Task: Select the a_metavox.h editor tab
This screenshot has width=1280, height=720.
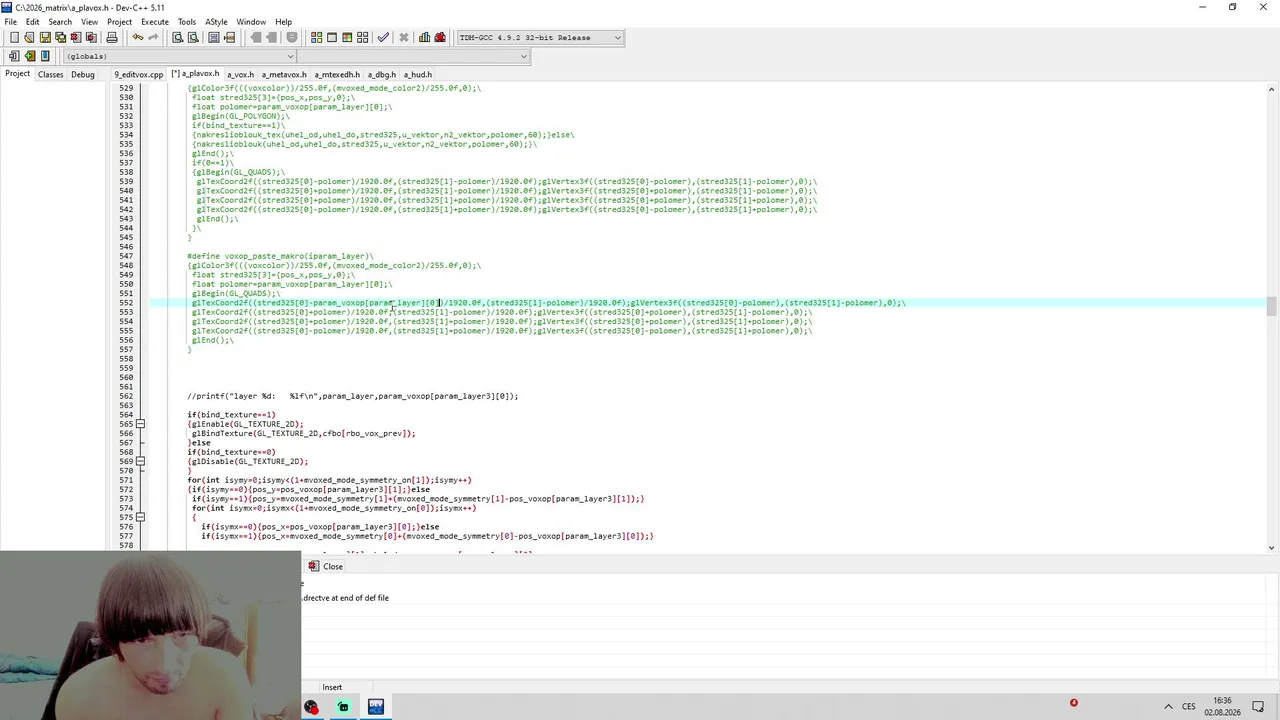Action: pyautogui.click(x=284, y=74)
